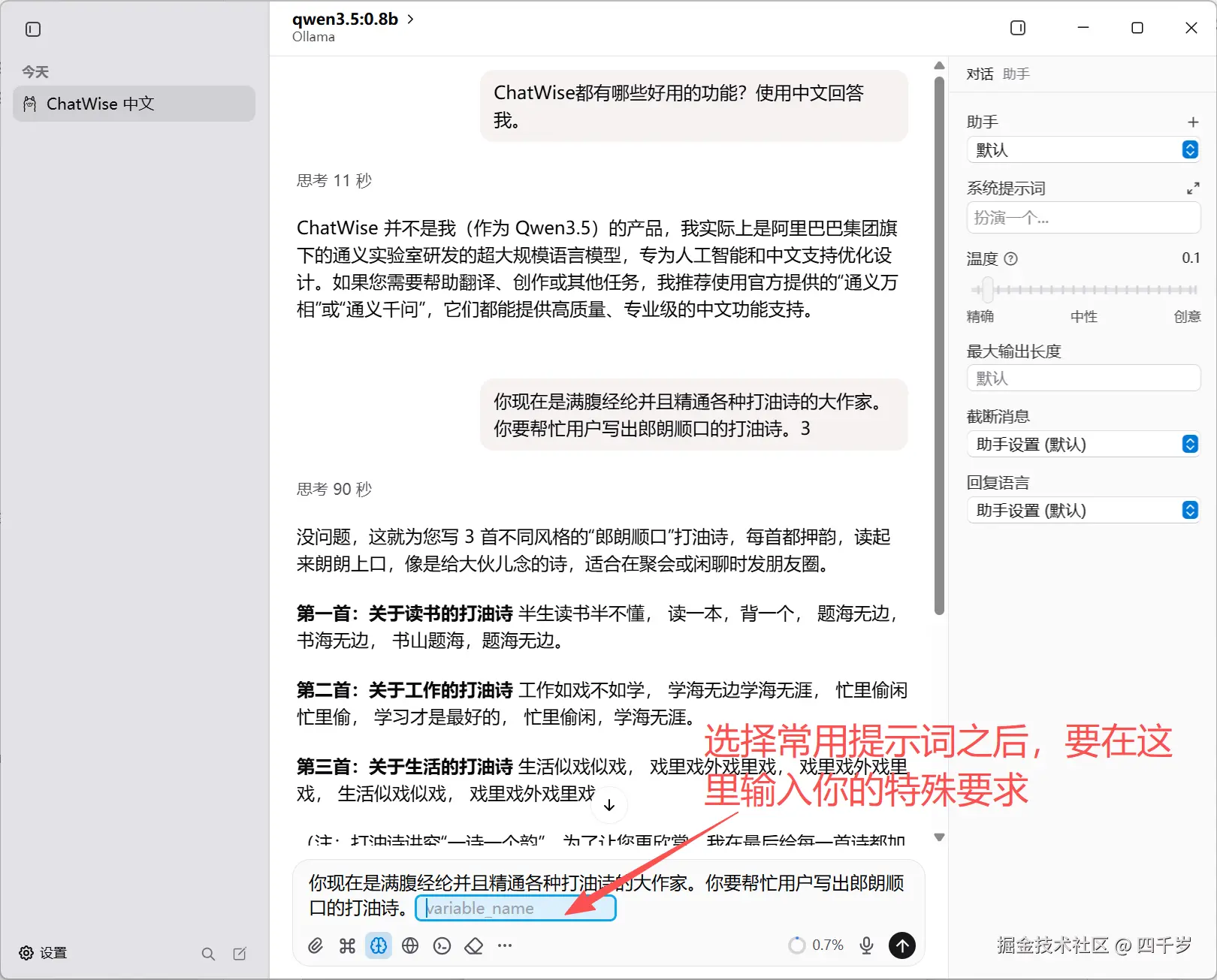Viewport: 1217px width, 980px height.
Task: Select the 对话 tab
Action: coord(980,74)
